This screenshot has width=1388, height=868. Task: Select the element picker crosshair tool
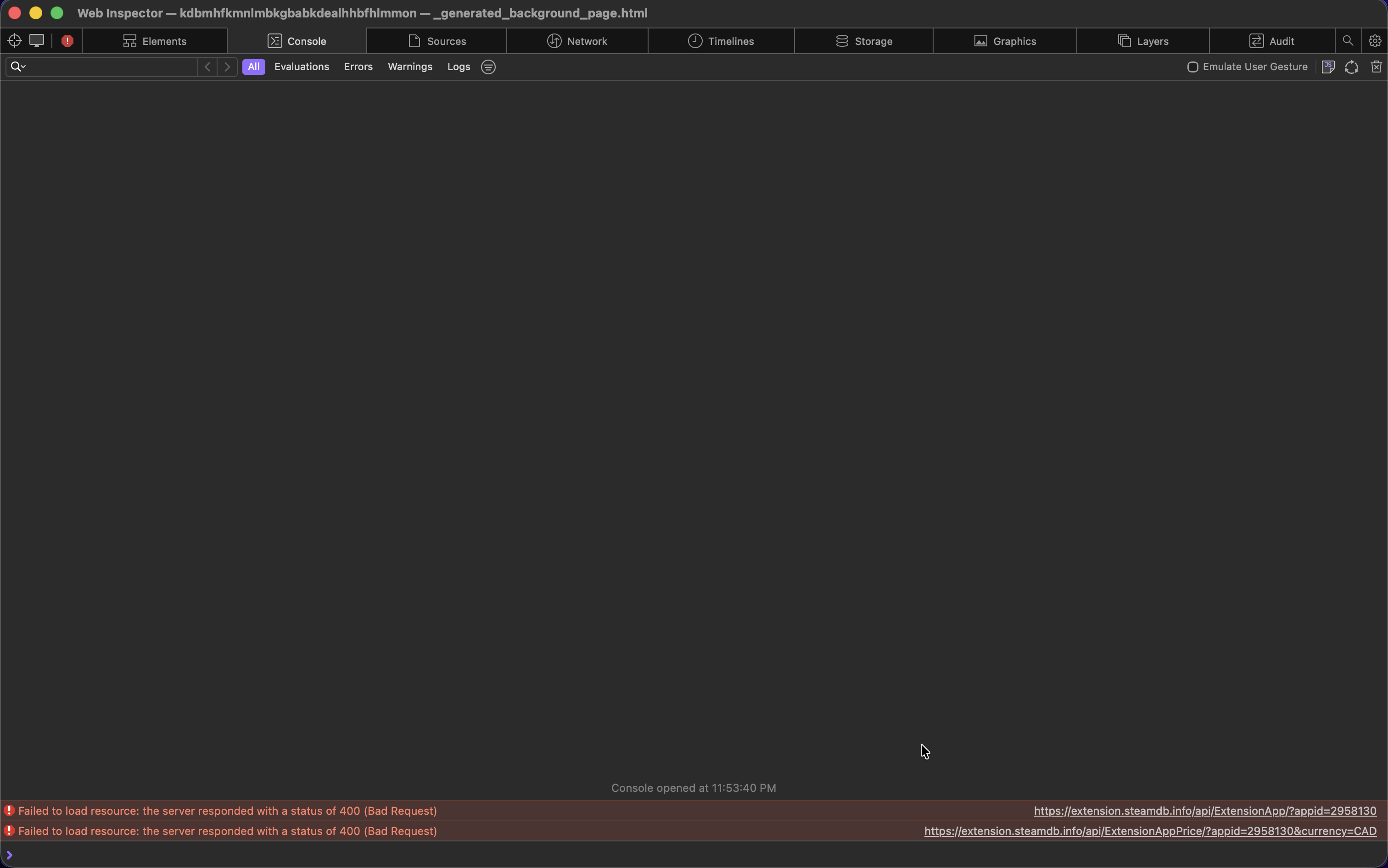14,40
